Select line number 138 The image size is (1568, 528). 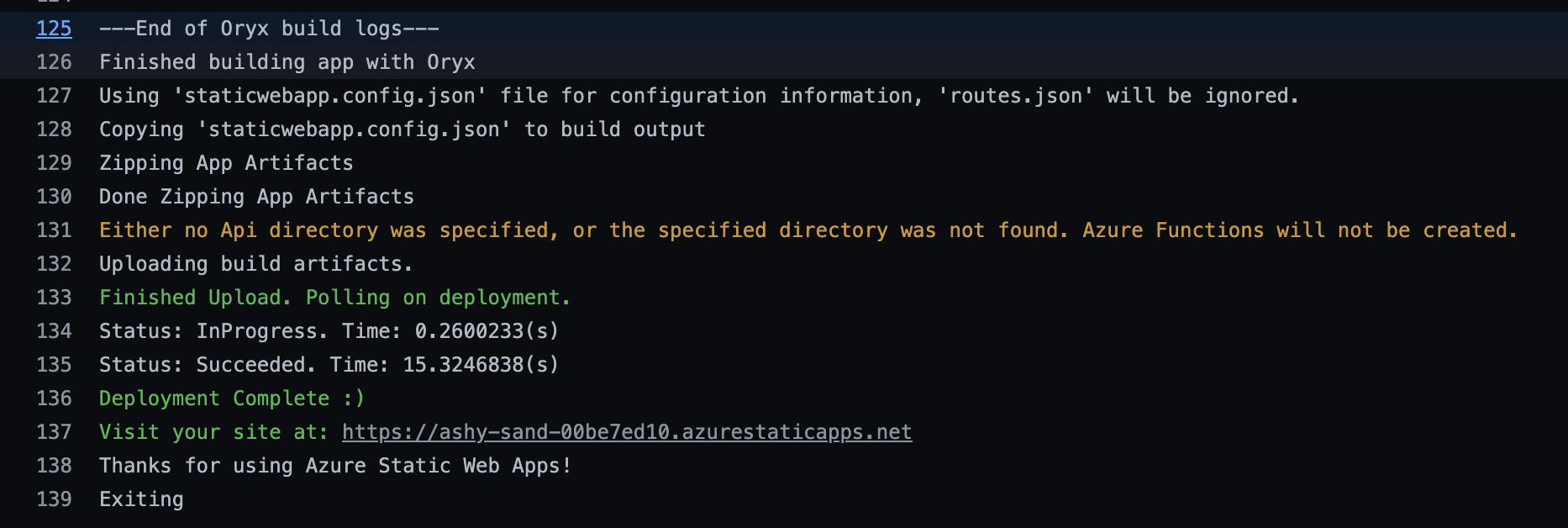tap(54, 466)
